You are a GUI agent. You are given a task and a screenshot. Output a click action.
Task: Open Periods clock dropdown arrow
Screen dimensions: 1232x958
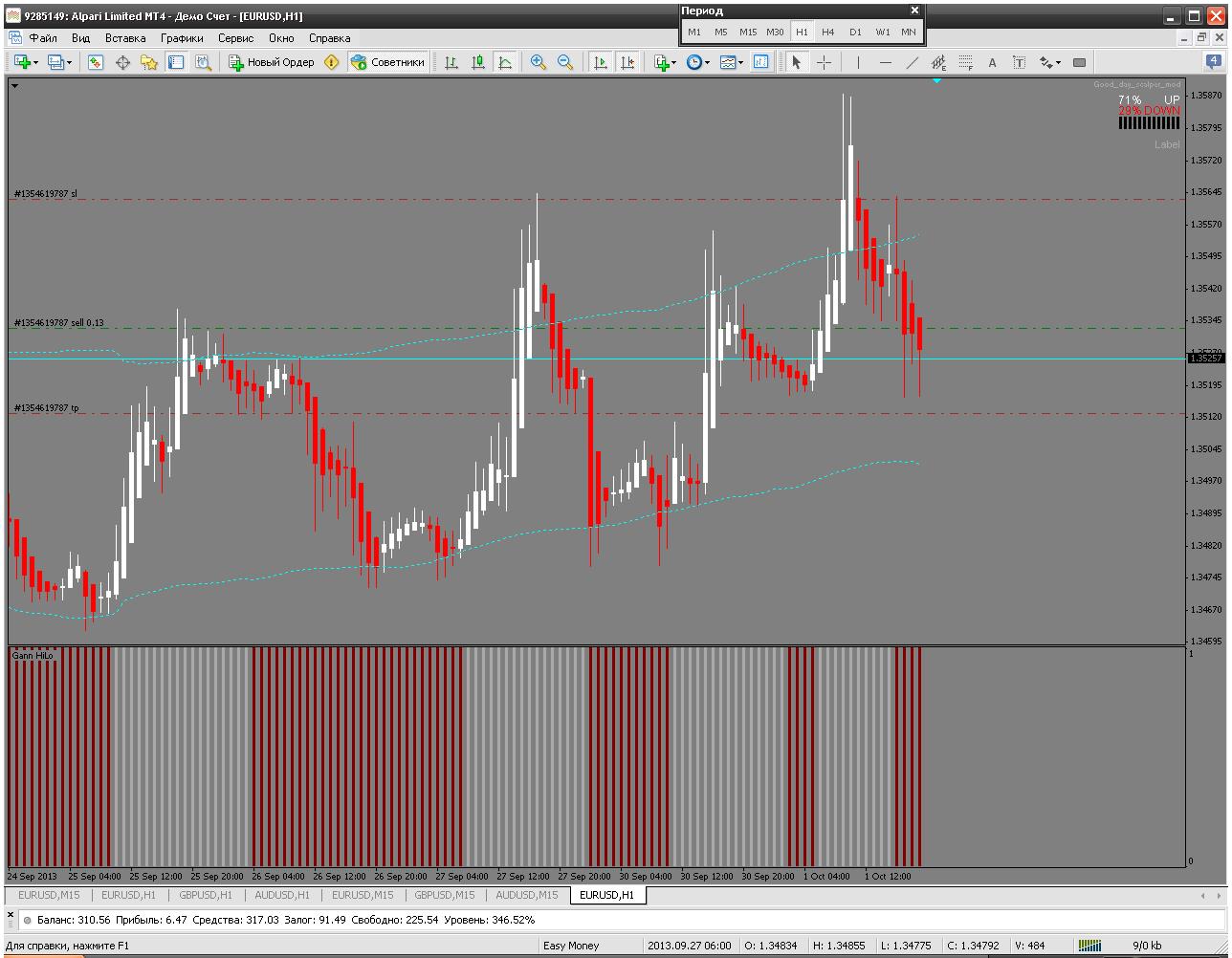pos(706,63)
